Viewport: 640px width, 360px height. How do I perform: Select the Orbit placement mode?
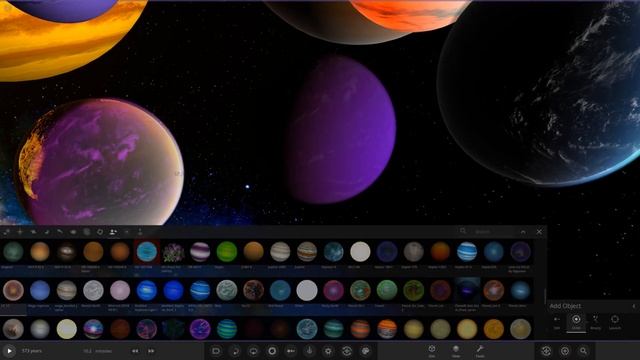pyautogui.click(x=576, y=322)
